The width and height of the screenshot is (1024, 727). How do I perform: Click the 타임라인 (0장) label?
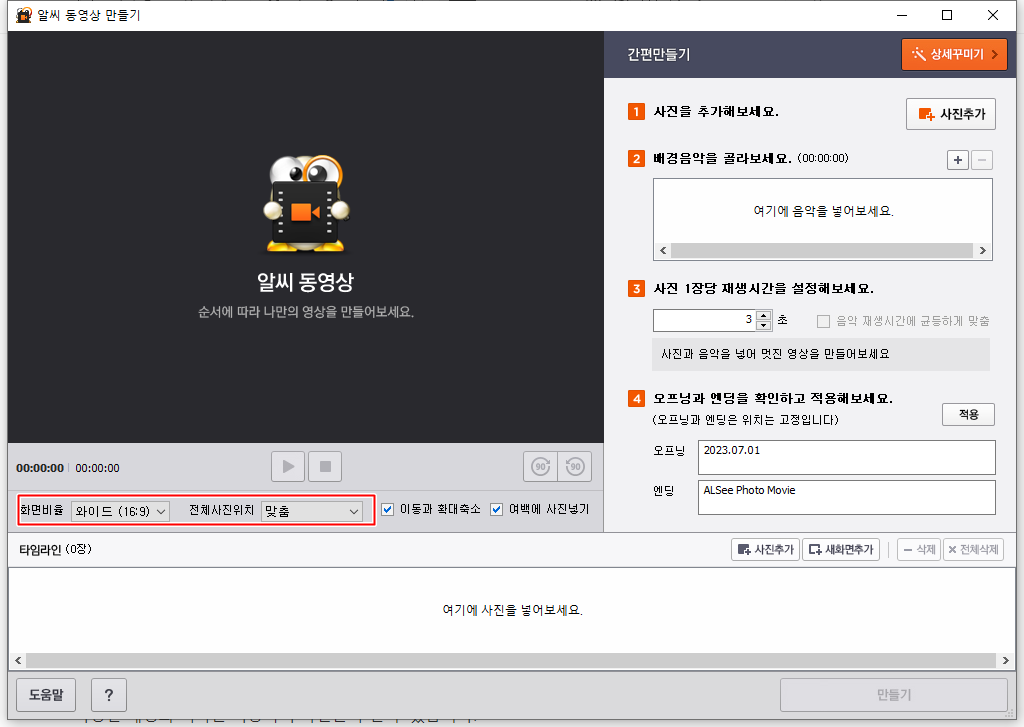click(x=55, y=549)
